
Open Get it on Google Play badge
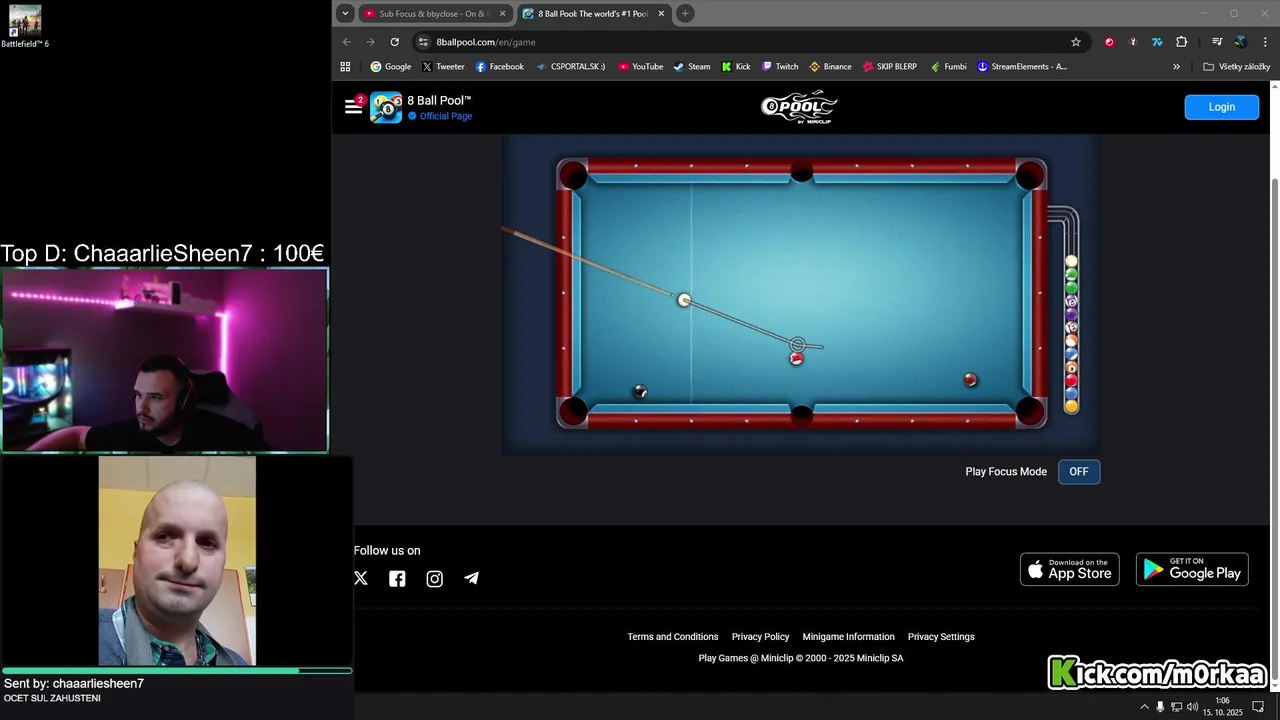click(x=1192, y=569)
